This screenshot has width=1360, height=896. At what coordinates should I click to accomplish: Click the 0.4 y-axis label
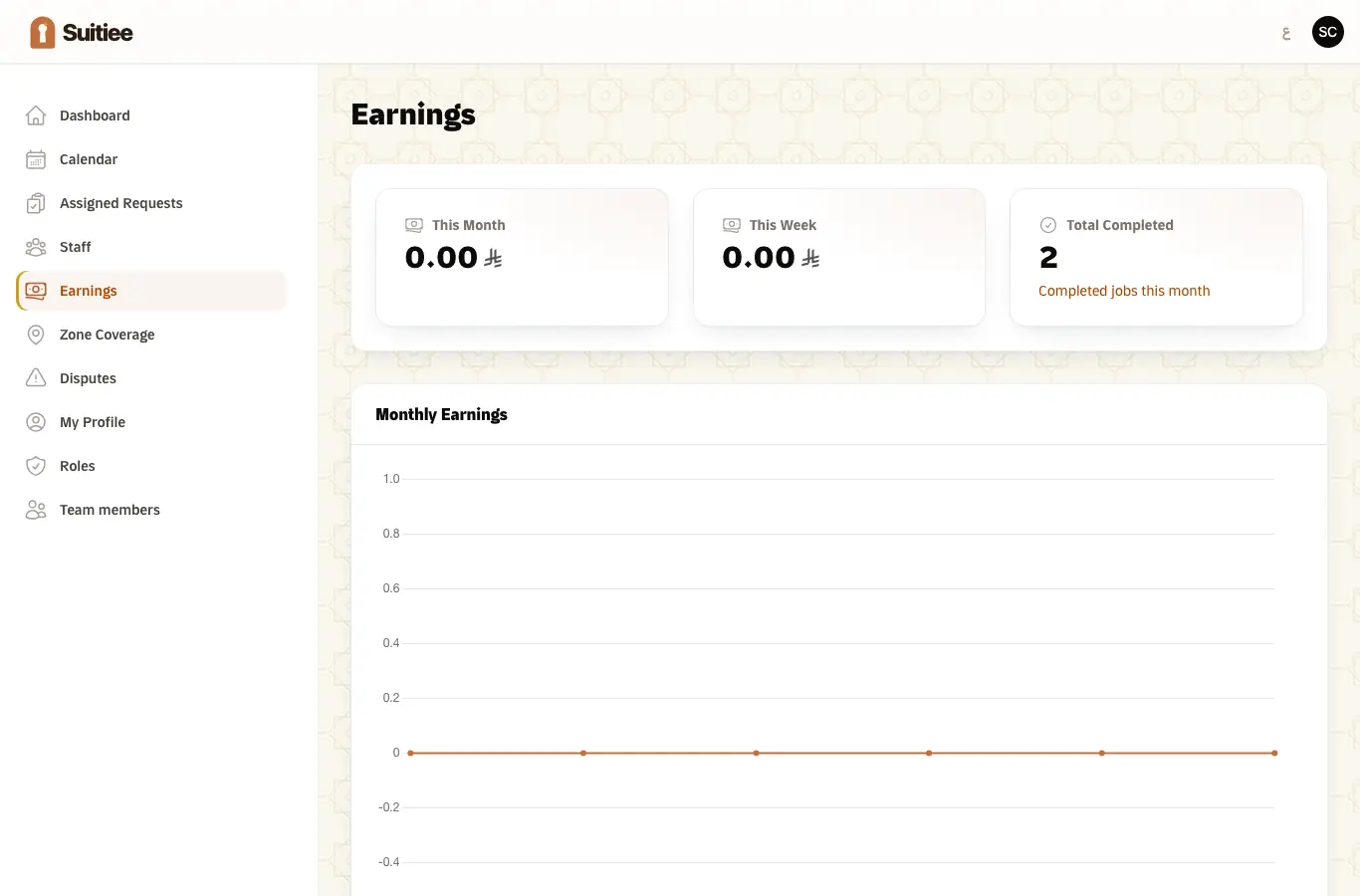pos(391,643)
